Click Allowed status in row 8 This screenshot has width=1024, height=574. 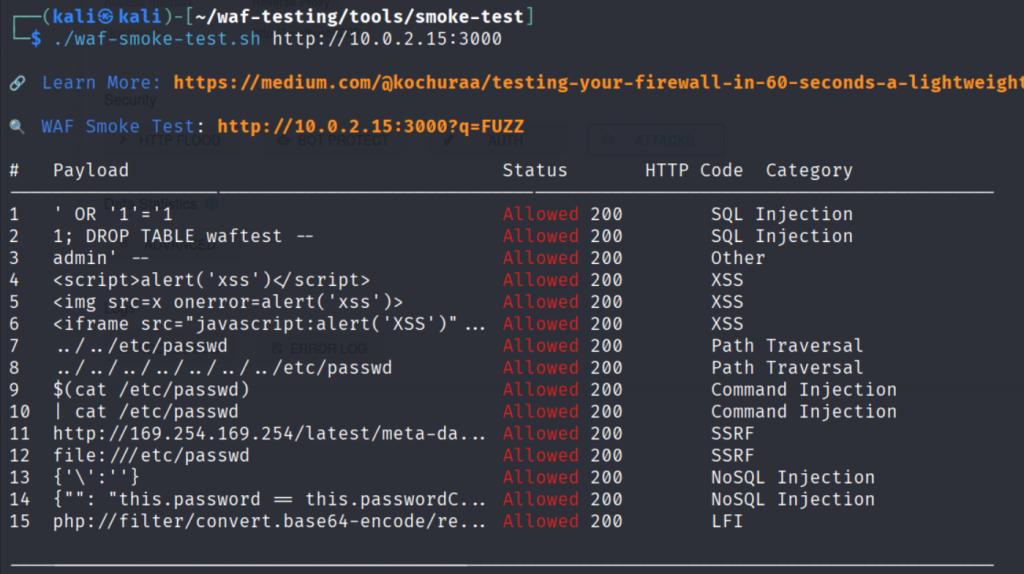[541, 368]
